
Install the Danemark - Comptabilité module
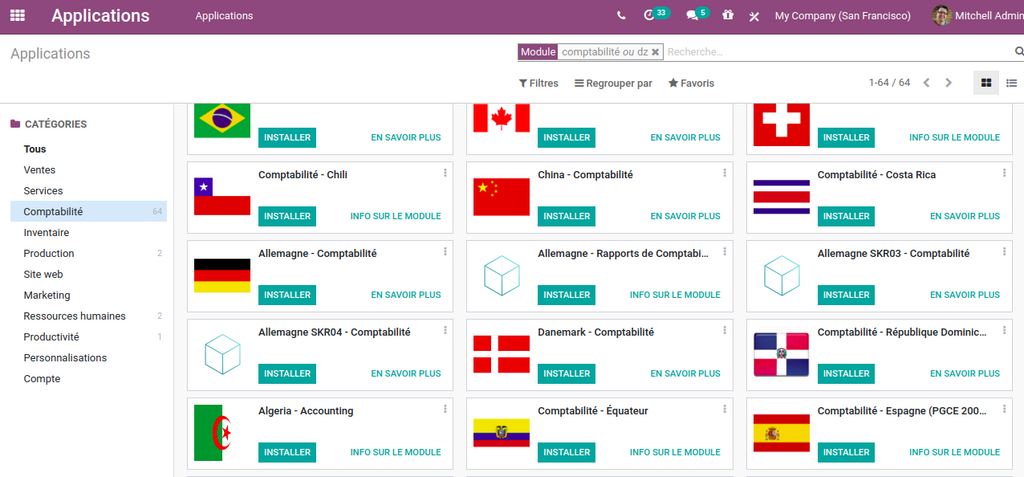[x=566, y=373]
